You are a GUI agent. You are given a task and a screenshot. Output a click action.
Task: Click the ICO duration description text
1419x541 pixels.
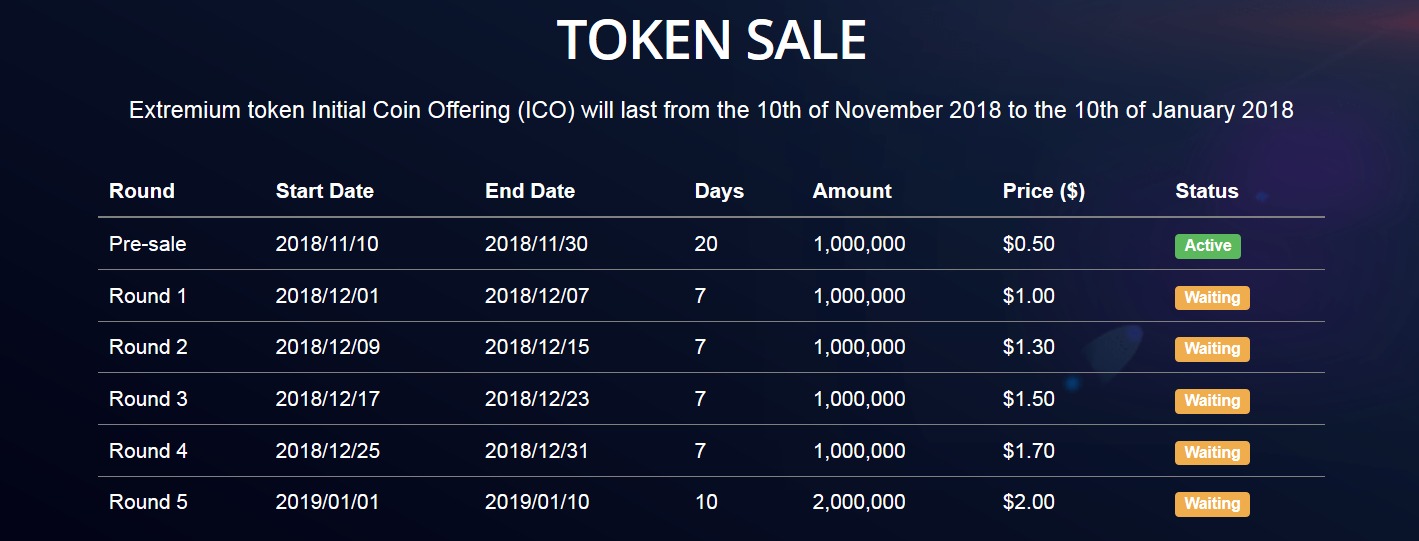[711, 110]
